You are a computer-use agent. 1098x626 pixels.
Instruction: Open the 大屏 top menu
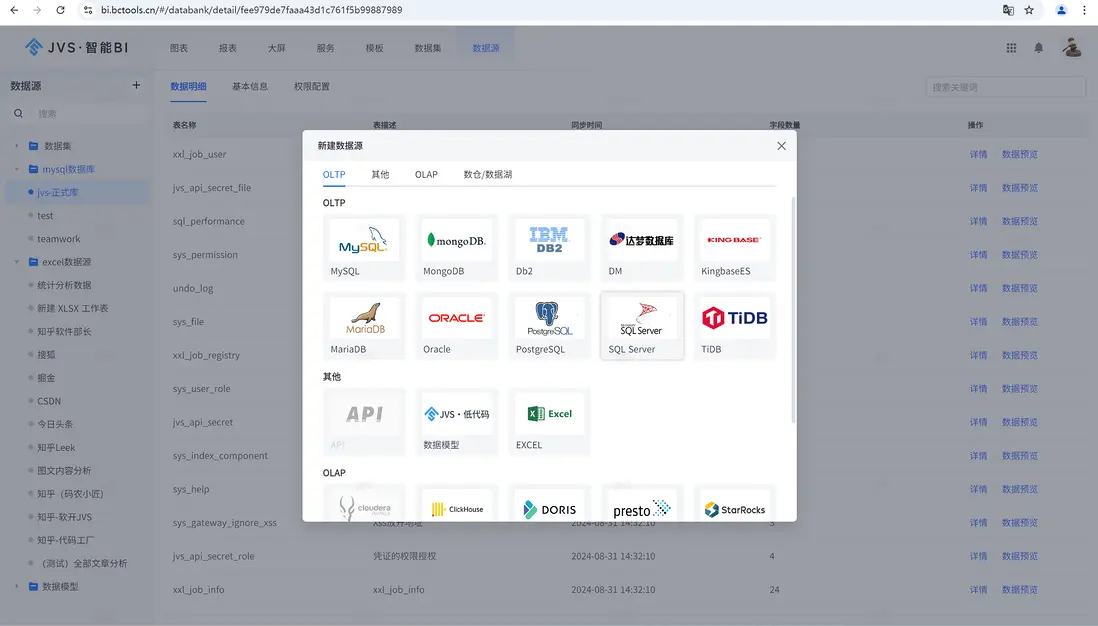[x=277, y=48]
